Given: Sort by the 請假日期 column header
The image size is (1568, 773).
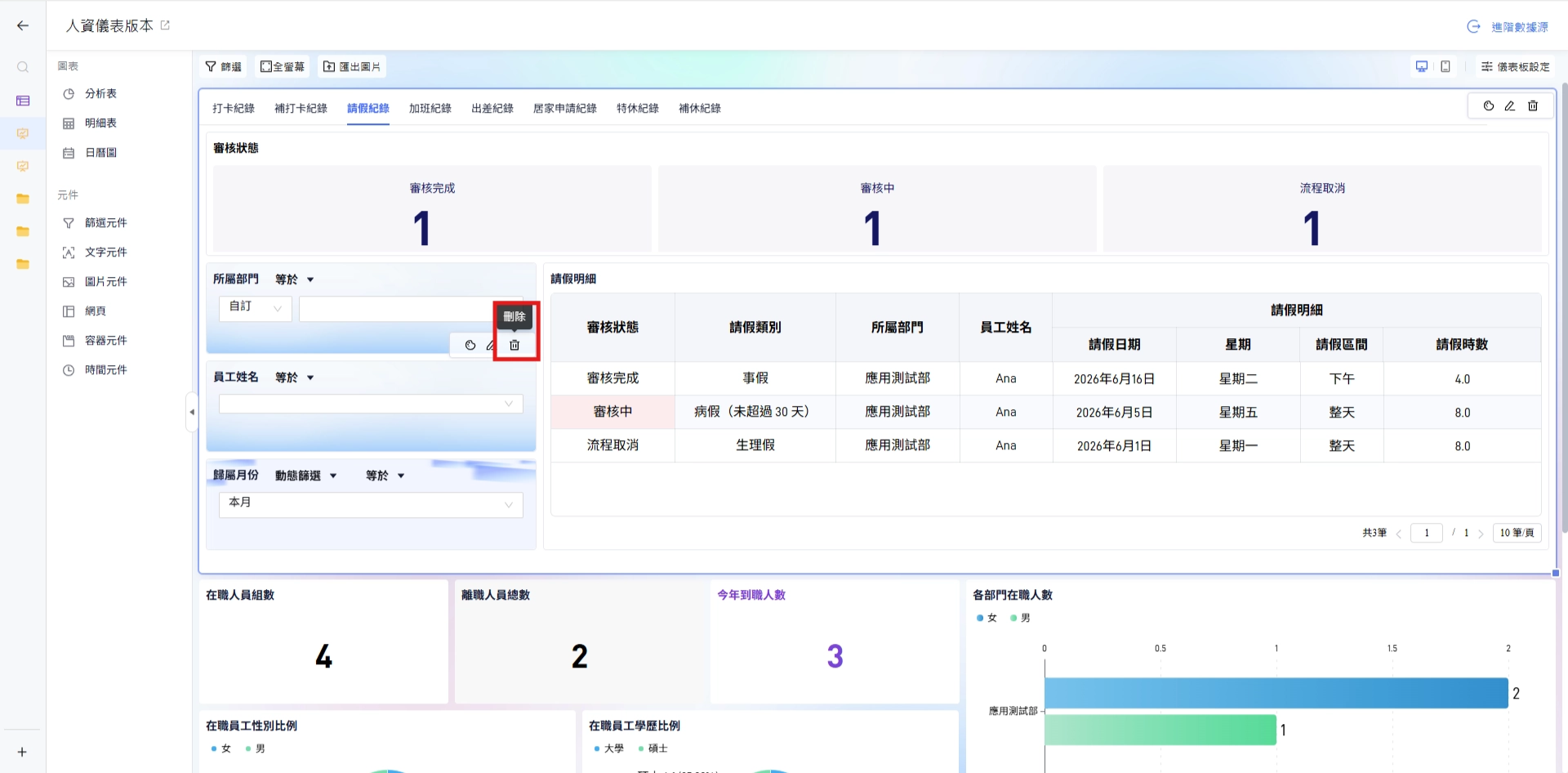Looking at the screenshot, I should click(1115, 345).
